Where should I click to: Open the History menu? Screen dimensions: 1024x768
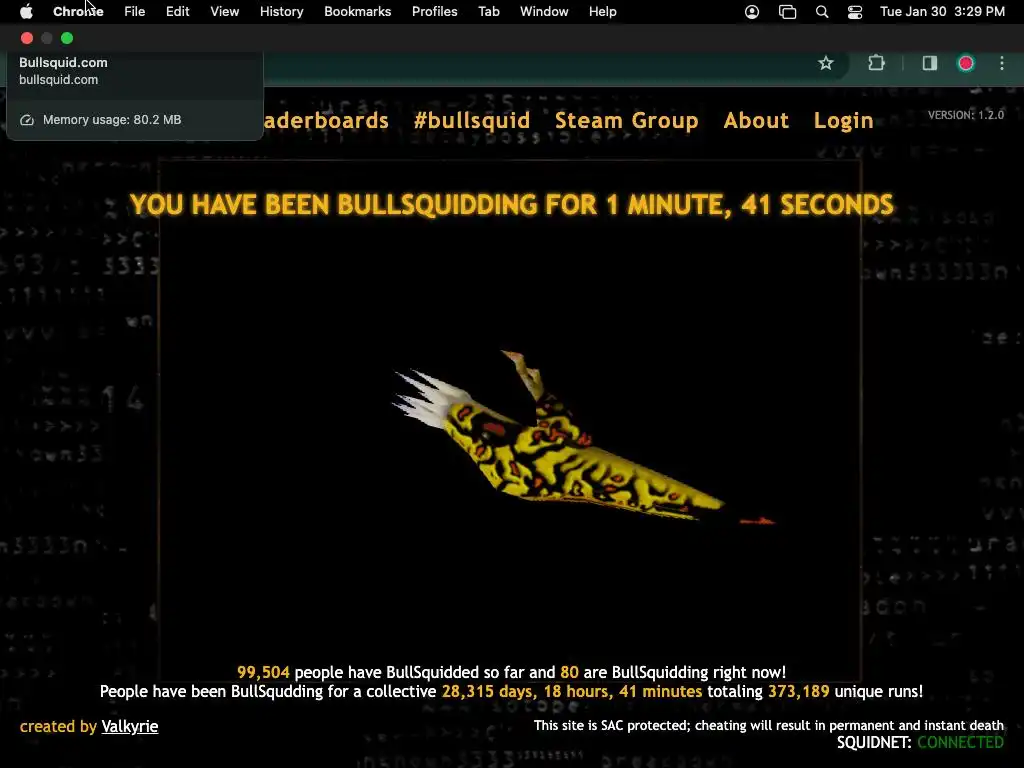point(281,12)
